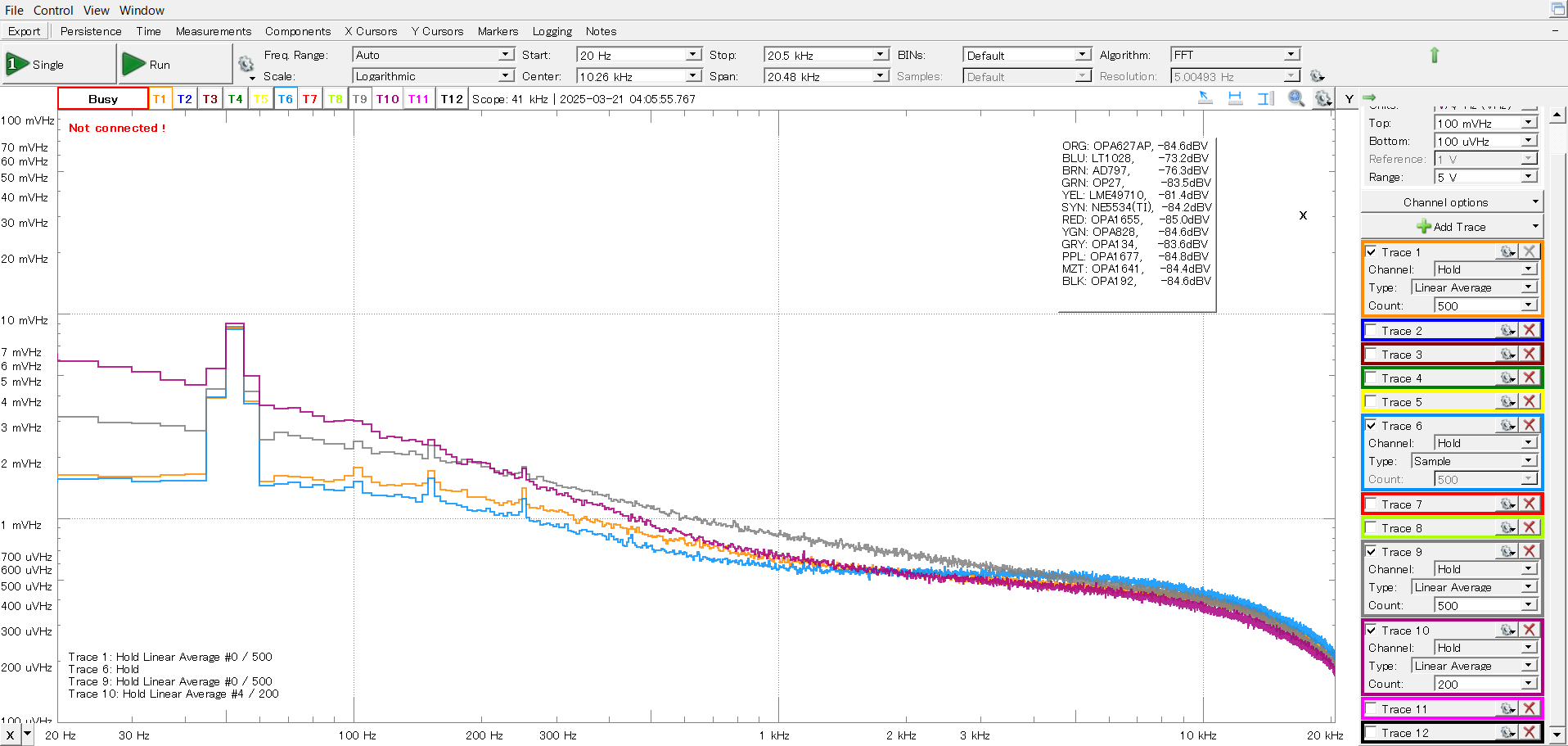Open the Control menu
The image size is (1568, 746).
(x=53, y=10)
